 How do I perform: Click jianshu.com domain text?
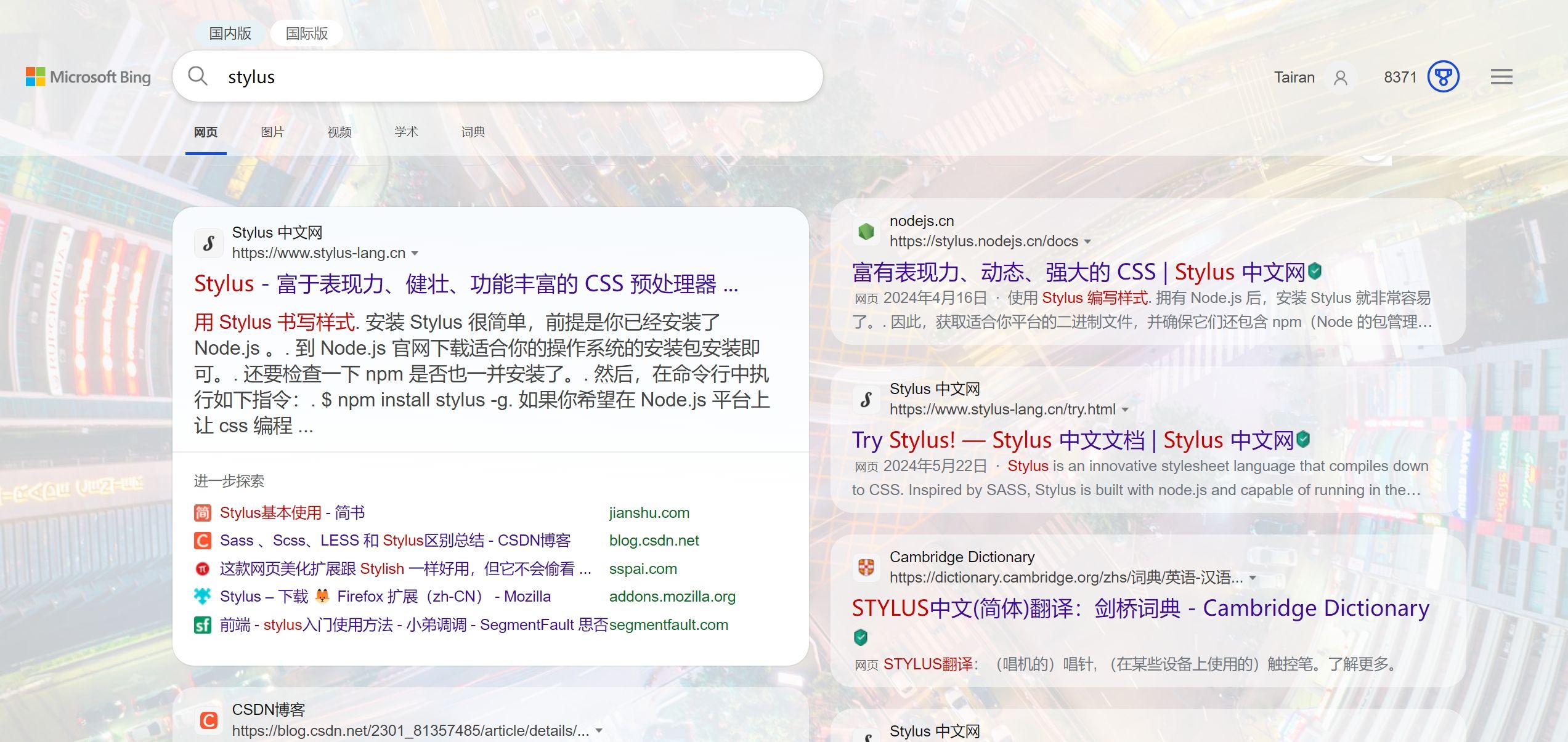649,513
